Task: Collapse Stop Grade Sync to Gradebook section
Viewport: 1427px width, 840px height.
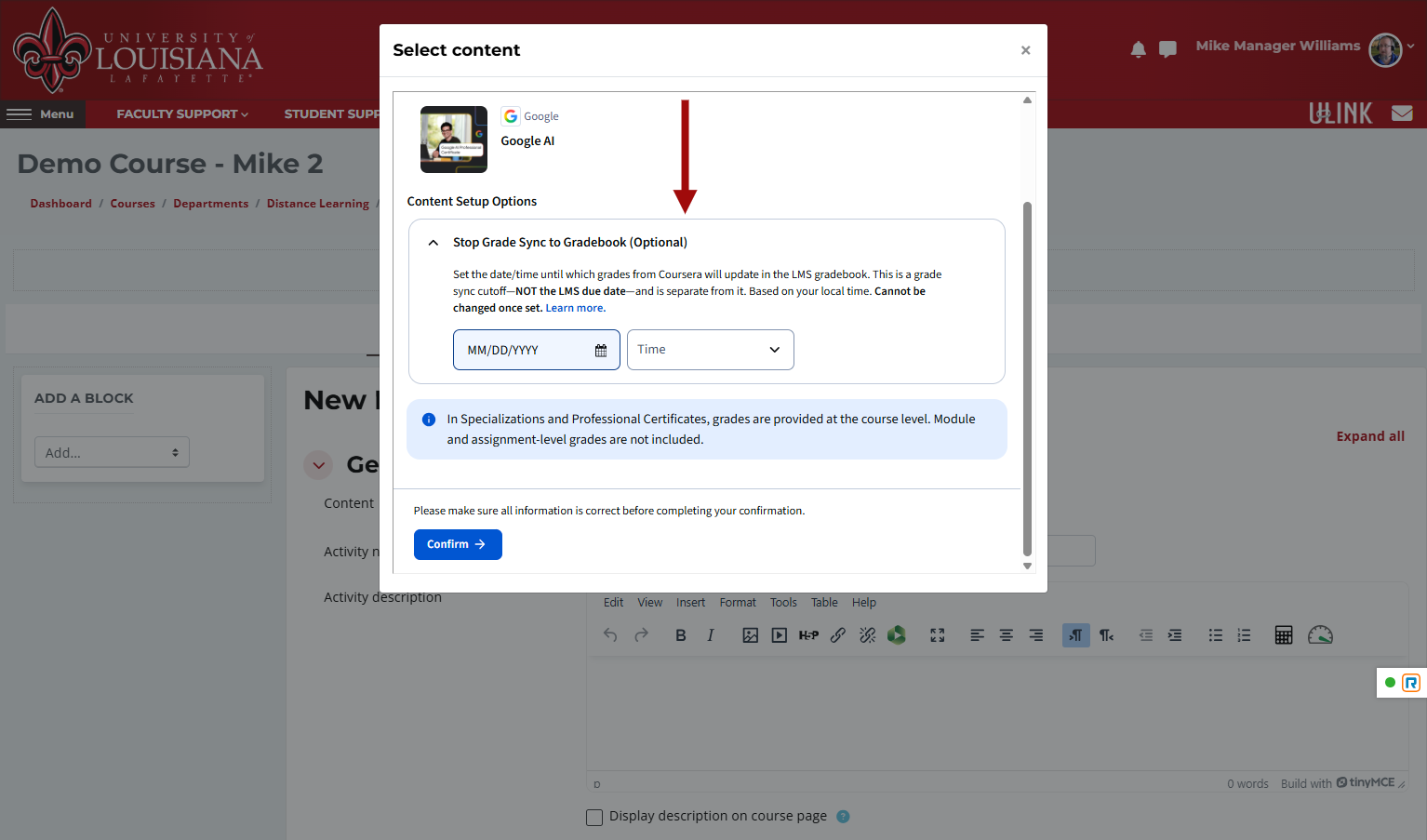Action: [433, 243]
